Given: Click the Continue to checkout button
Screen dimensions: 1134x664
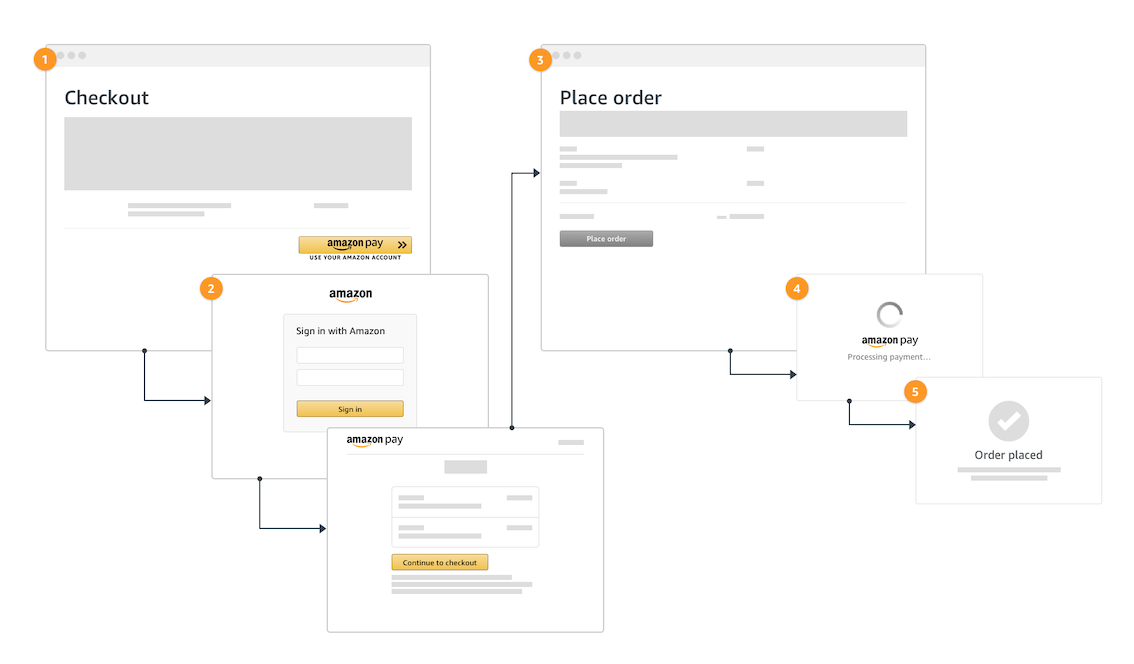Looking at the screenshot, I should click(439, 562).
